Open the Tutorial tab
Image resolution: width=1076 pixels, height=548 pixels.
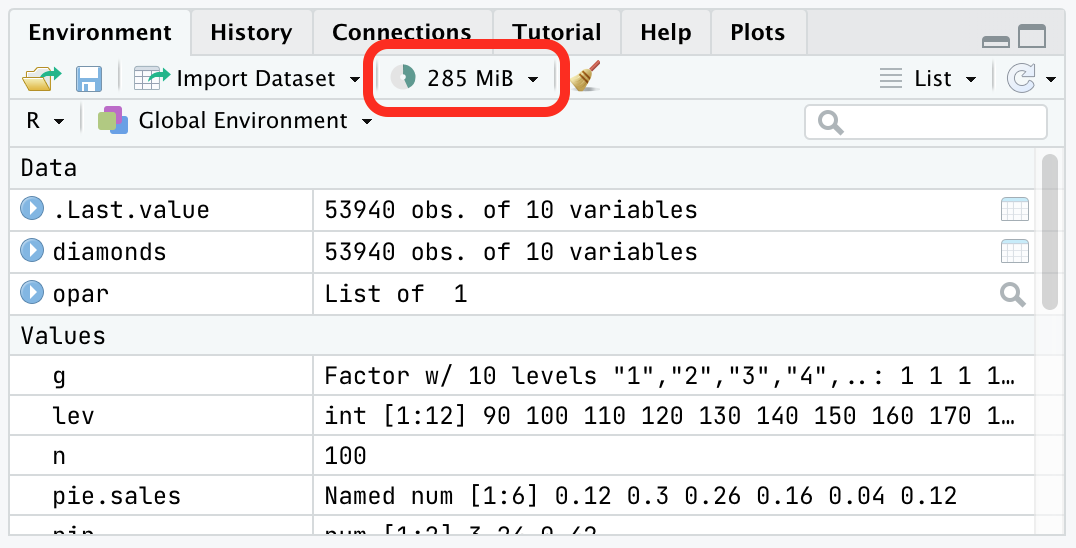557,32
